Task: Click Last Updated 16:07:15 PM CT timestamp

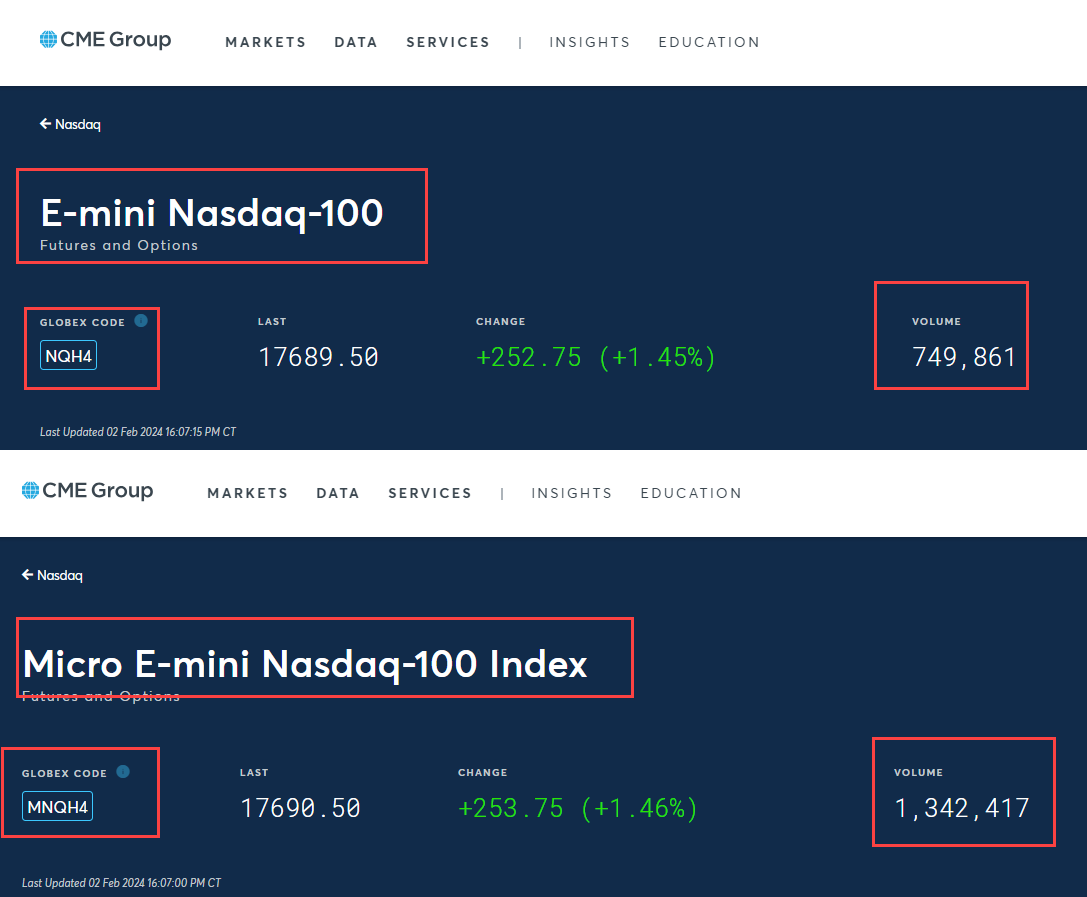Action: pyautogui.click(x=138, y=432)
